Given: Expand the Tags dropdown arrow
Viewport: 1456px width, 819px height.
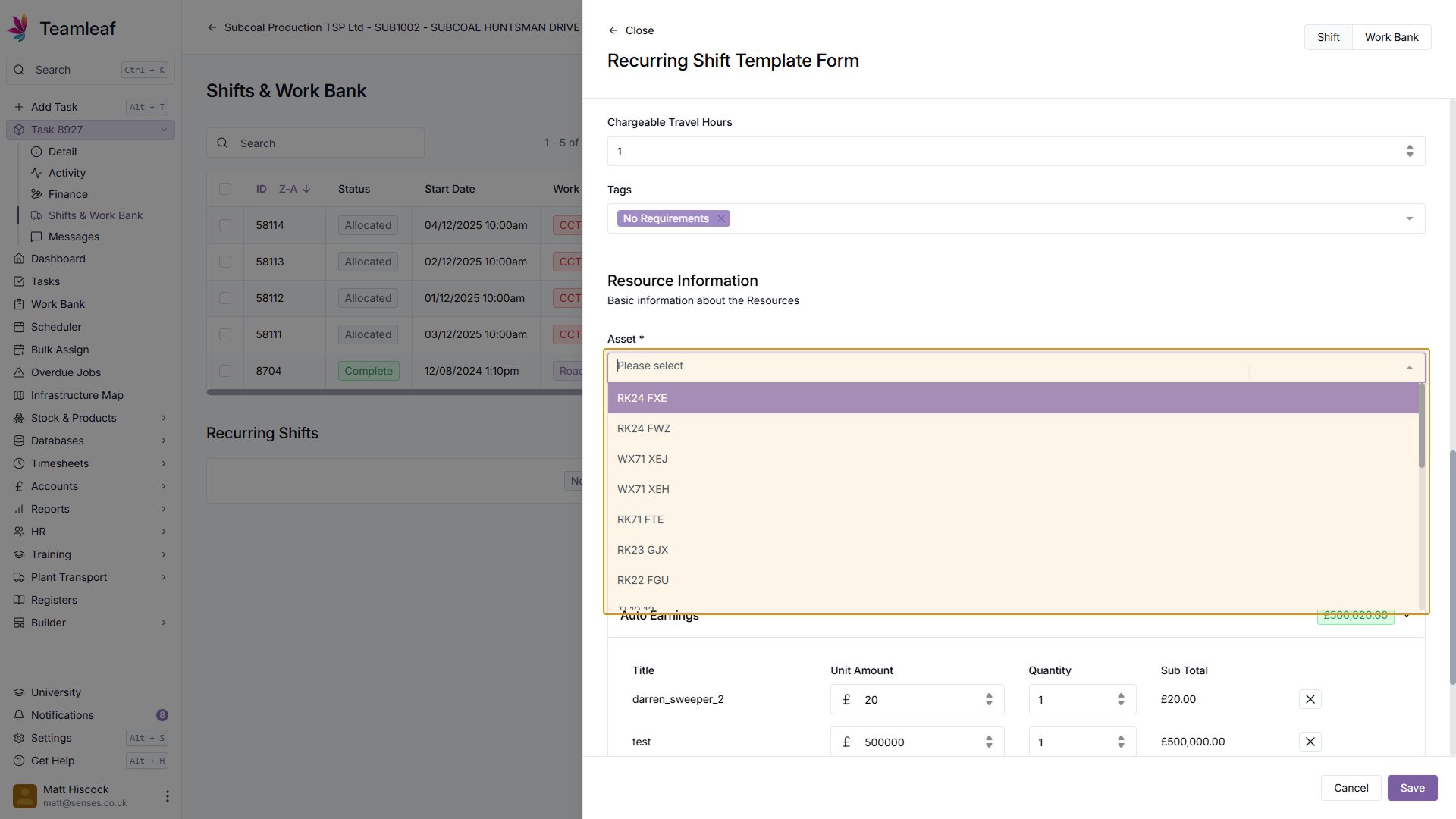Looking at the screenshot, I should (1409, 218).
